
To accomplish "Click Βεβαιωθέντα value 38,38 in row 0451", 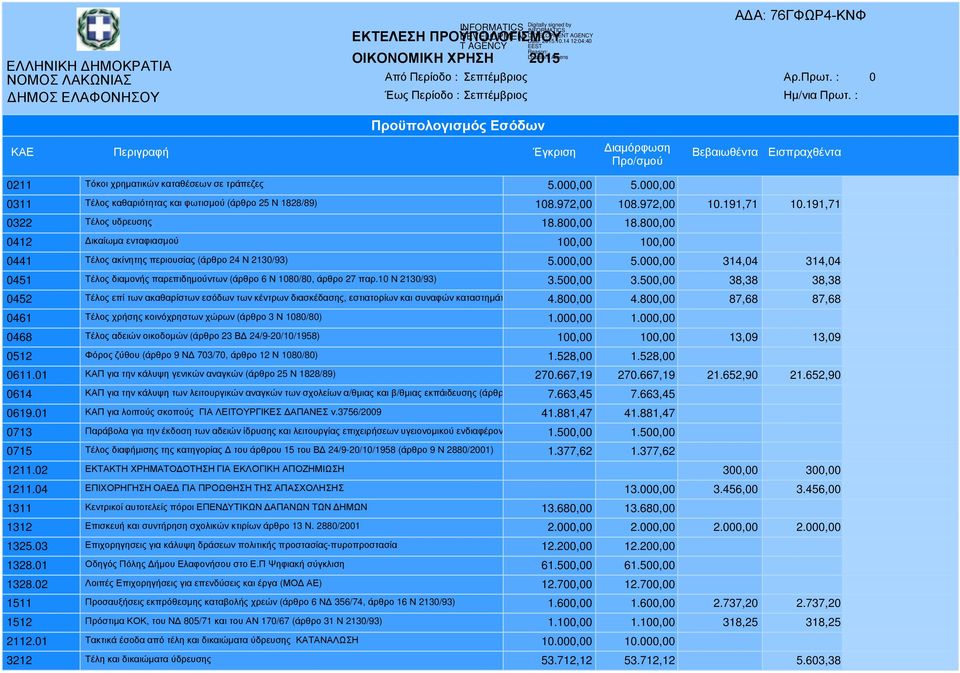I will pos(743,280).
